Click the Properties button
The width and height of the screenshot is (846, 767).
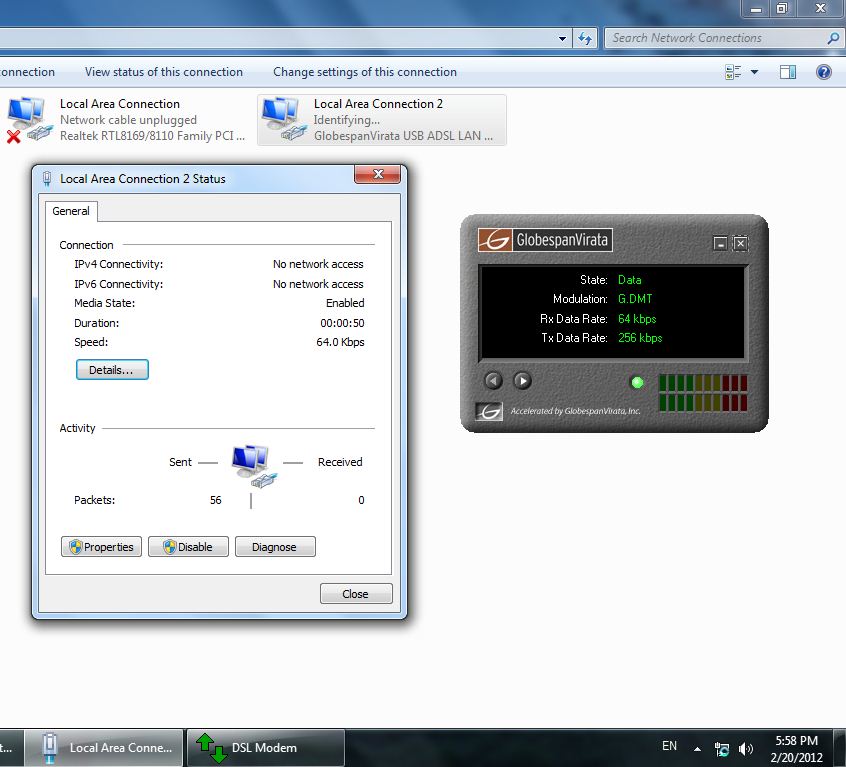pyautogui.click(x=101, y=547)
